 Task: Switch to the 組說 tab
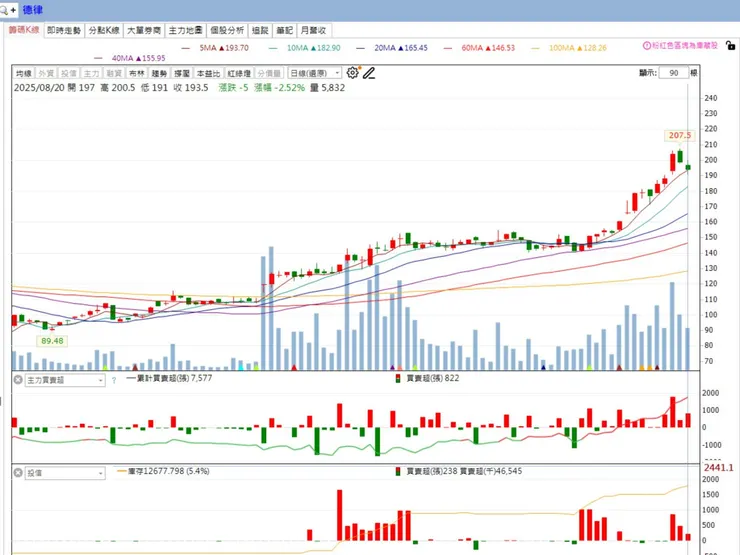coord(260,30)
